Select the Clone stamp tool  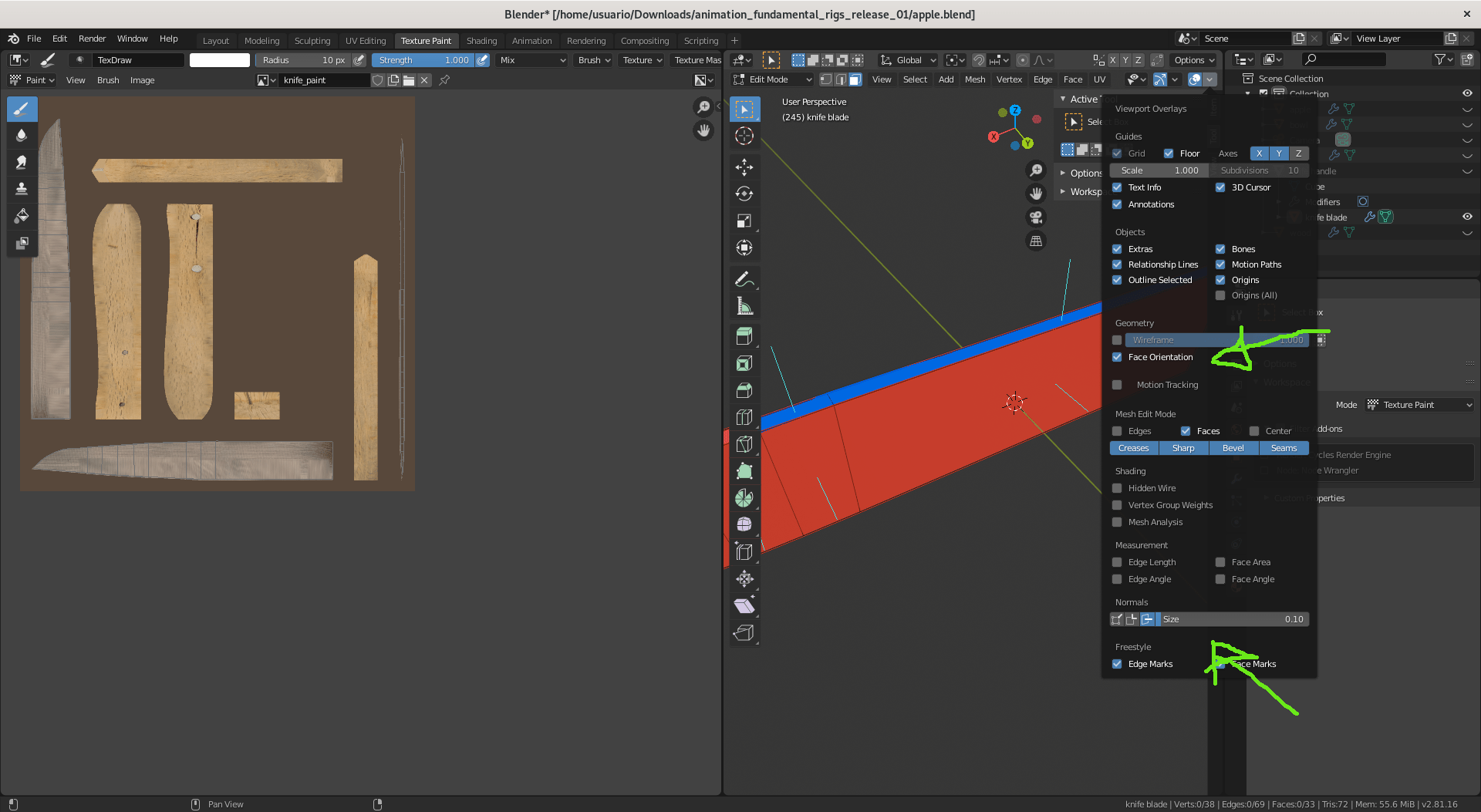tap(22, 188)
